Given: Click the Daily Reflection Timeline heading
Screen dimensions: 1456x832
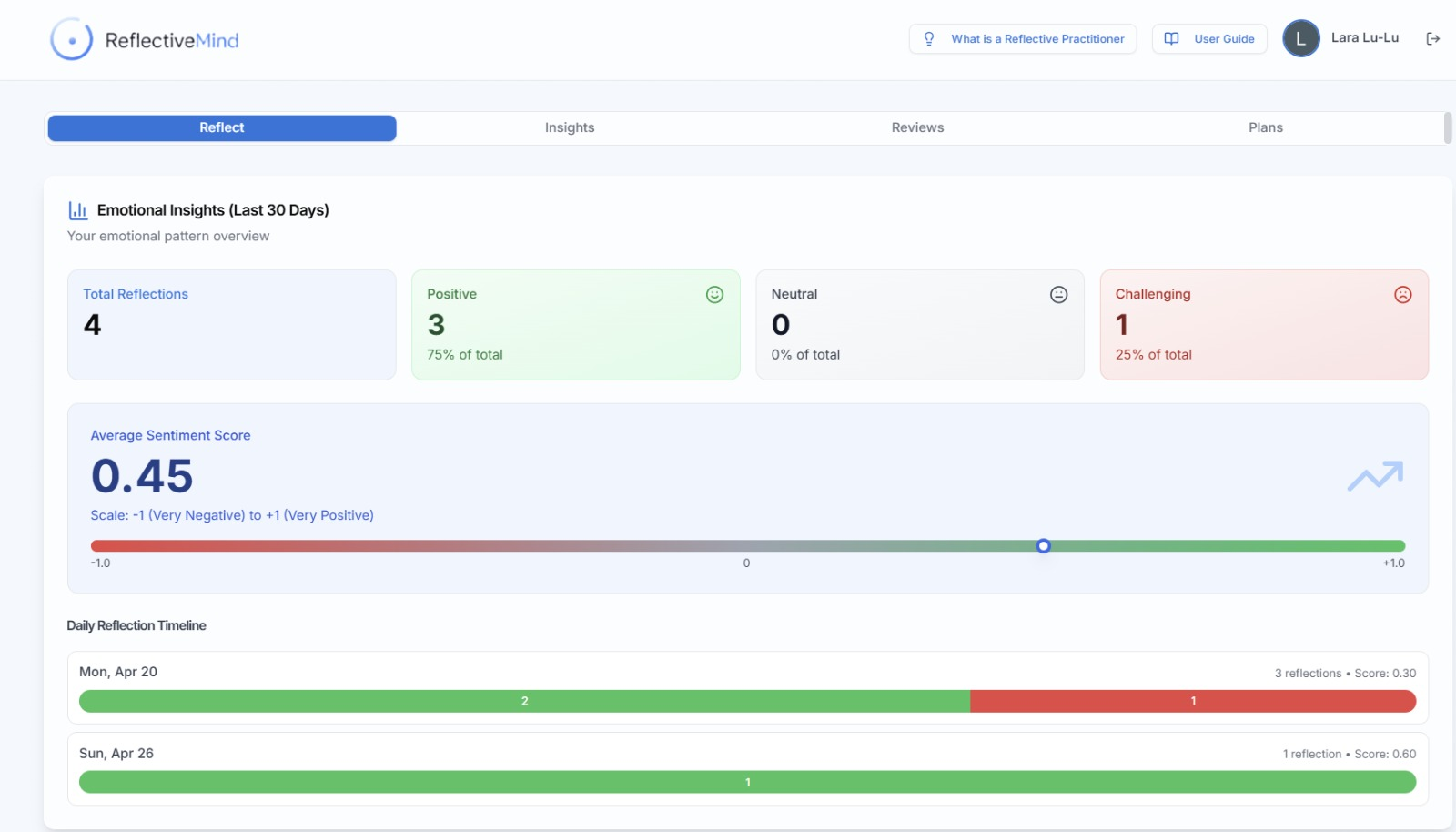Looking at the screenshot, I should point(136,625).
